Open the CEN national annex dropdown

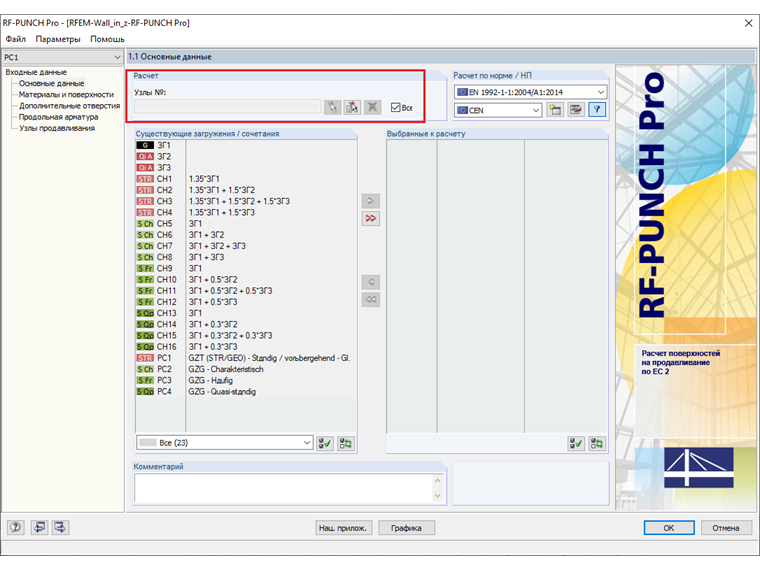tap(498, 110)
